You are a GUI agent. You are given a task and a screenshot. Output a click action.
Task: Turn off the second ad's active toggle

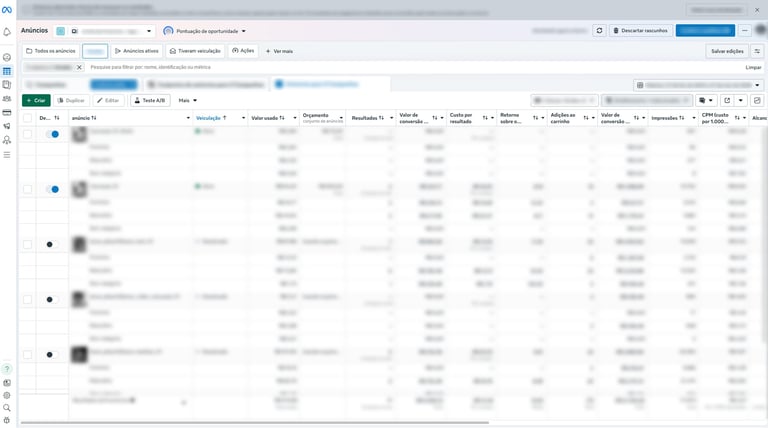(52, 189)
